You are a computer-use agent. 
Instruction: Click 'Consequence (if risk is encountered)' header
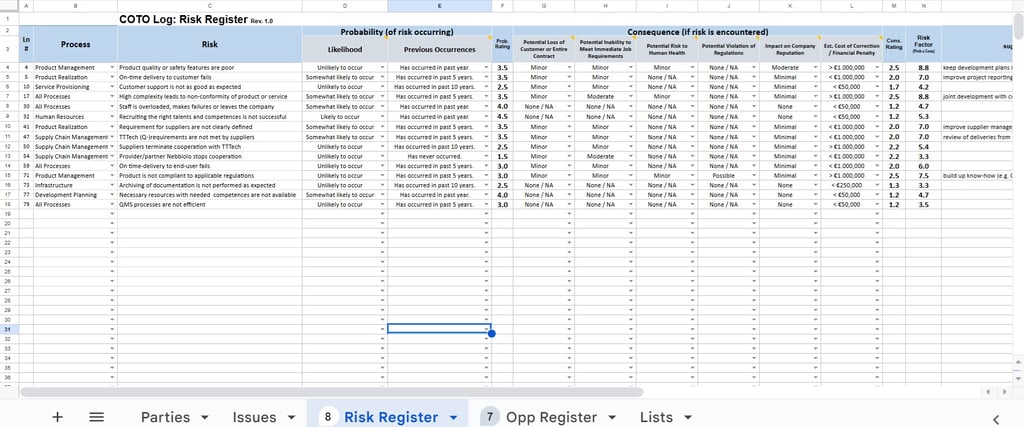(x=697, y=31)
